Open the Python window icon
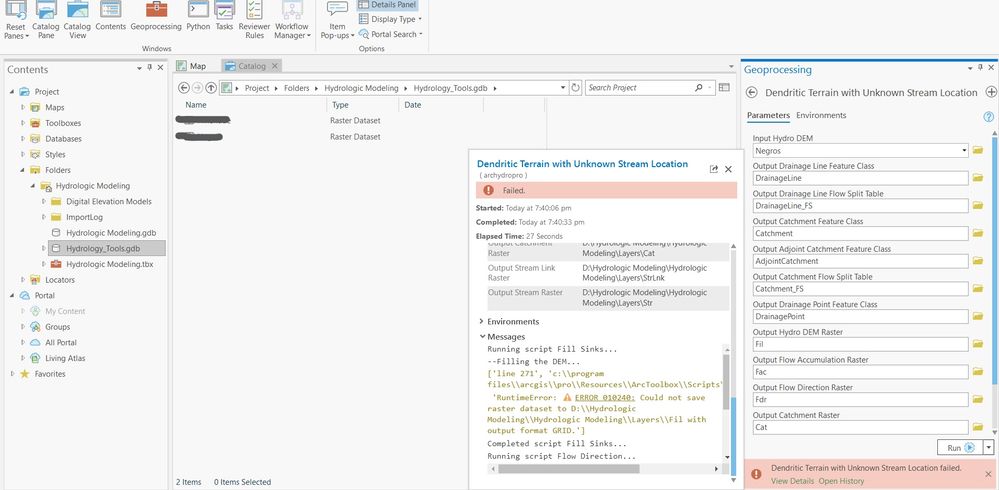 tap(198, 17)
